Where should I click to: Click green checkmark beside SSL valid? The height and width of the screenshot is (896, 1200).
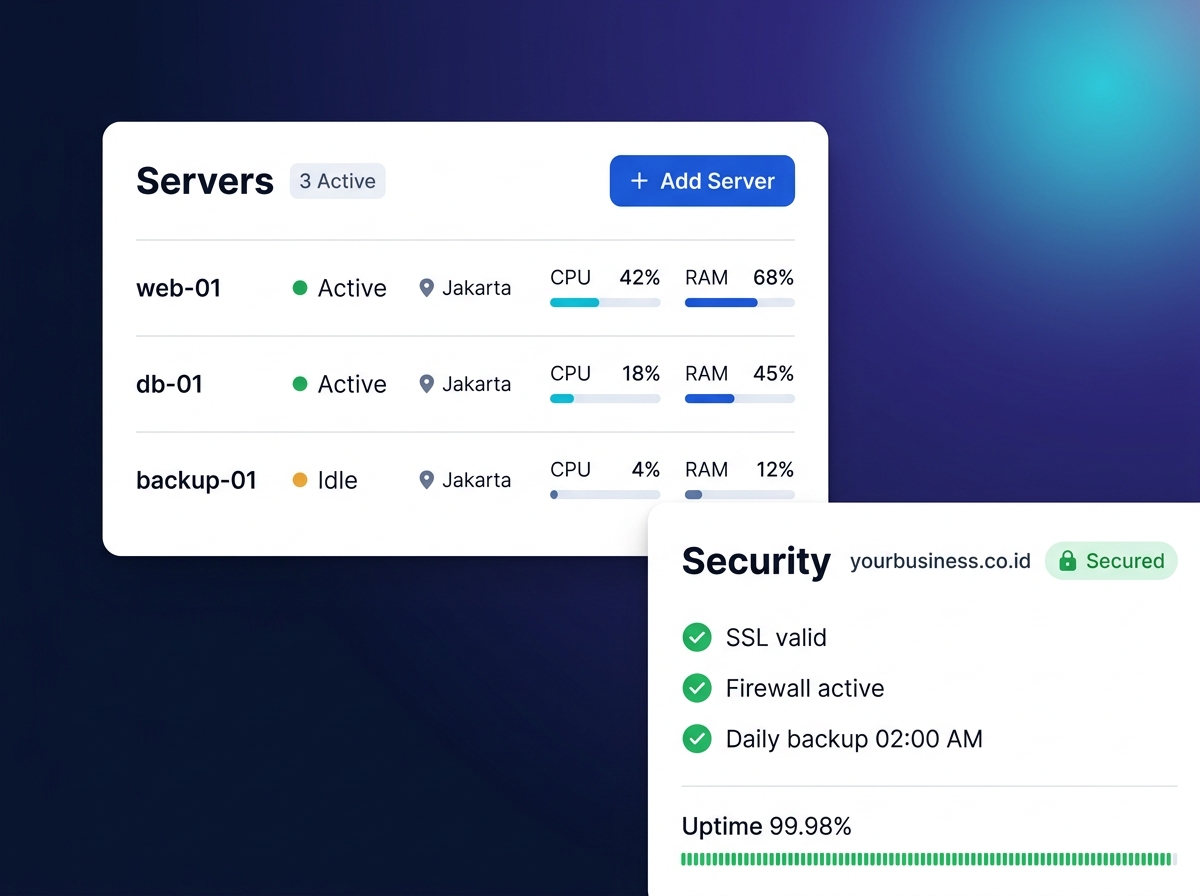click(696, 637)
